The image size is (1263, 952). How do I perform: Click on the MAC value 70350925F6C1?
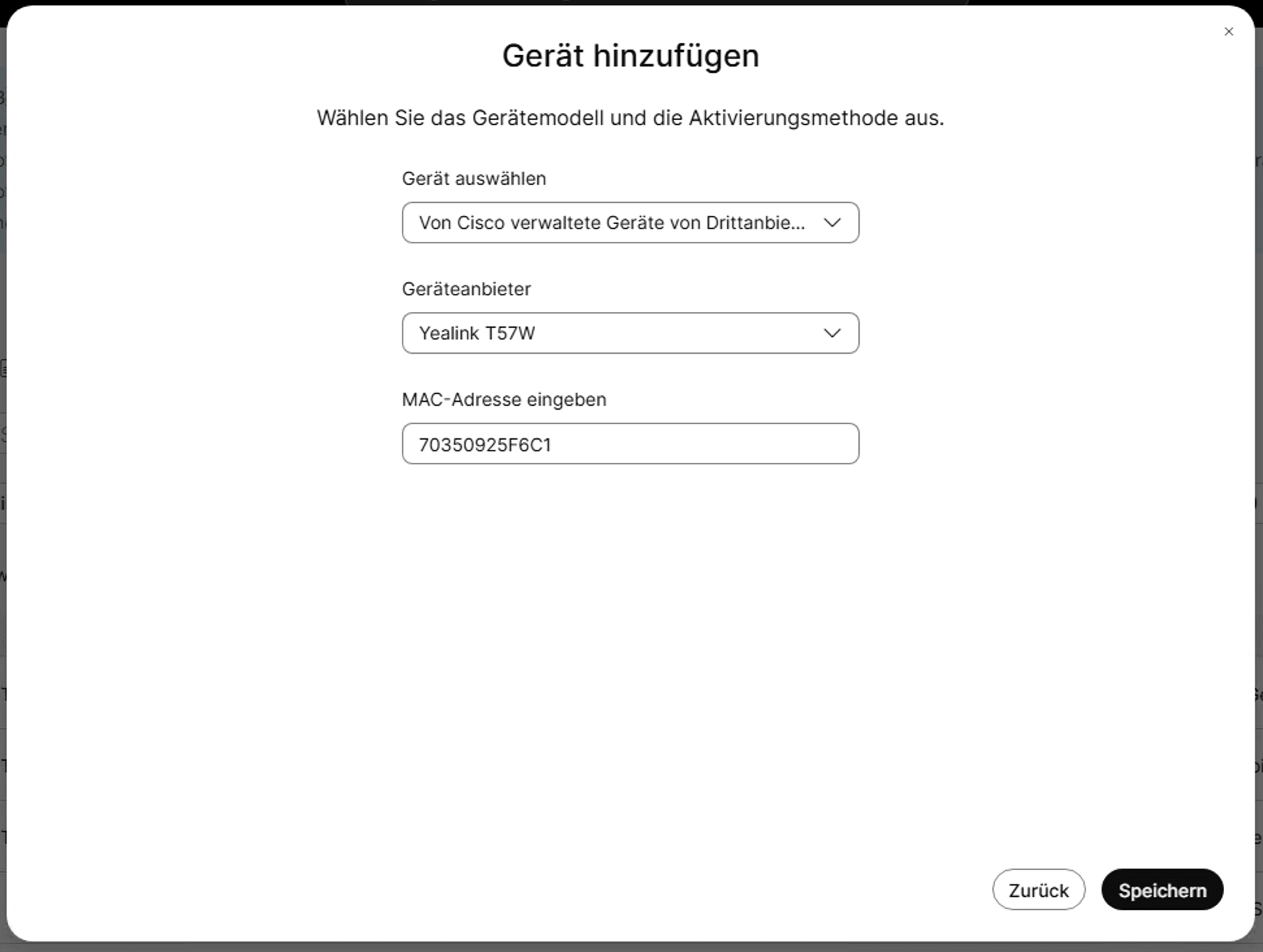485,445
